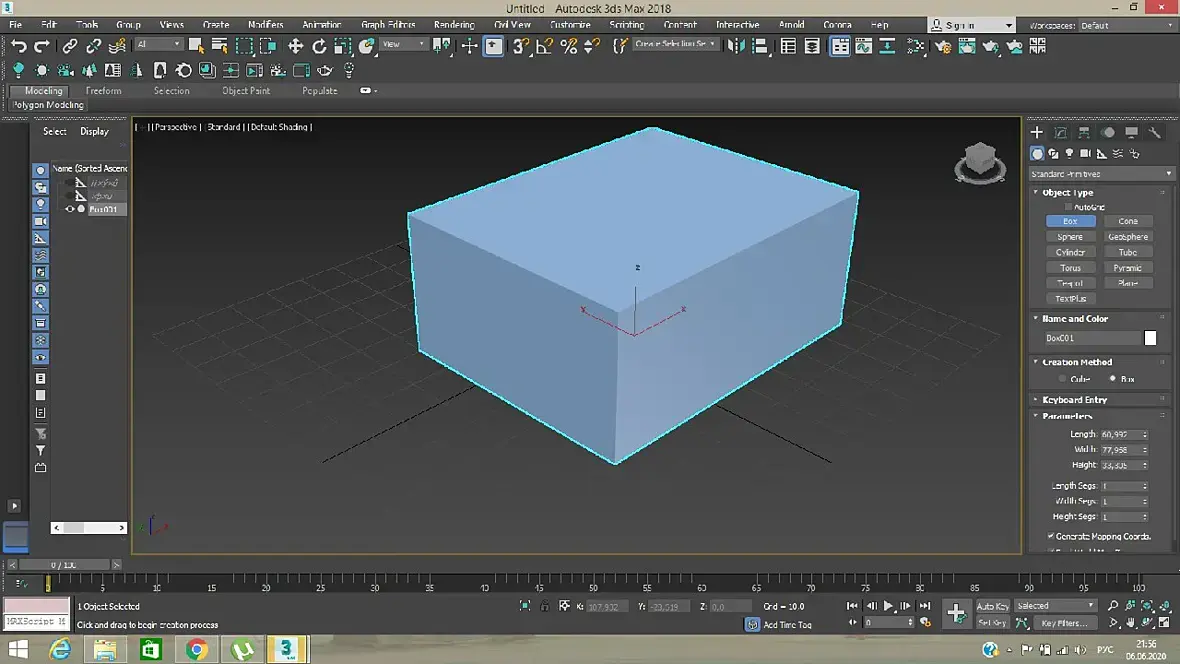This screenshot has height=664, width=1180.
Task: Click the time slider 0 / 100 handle
Action: tap(64, 565)
